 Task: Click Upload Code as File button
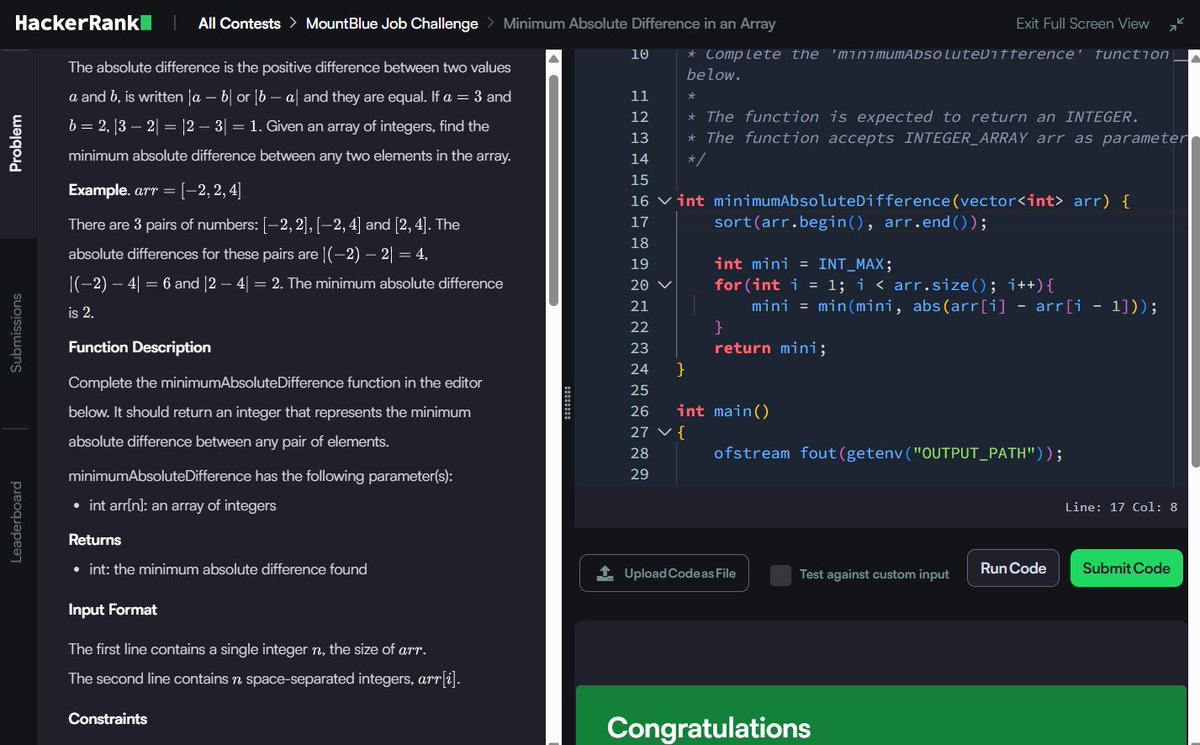click(664, 573)
